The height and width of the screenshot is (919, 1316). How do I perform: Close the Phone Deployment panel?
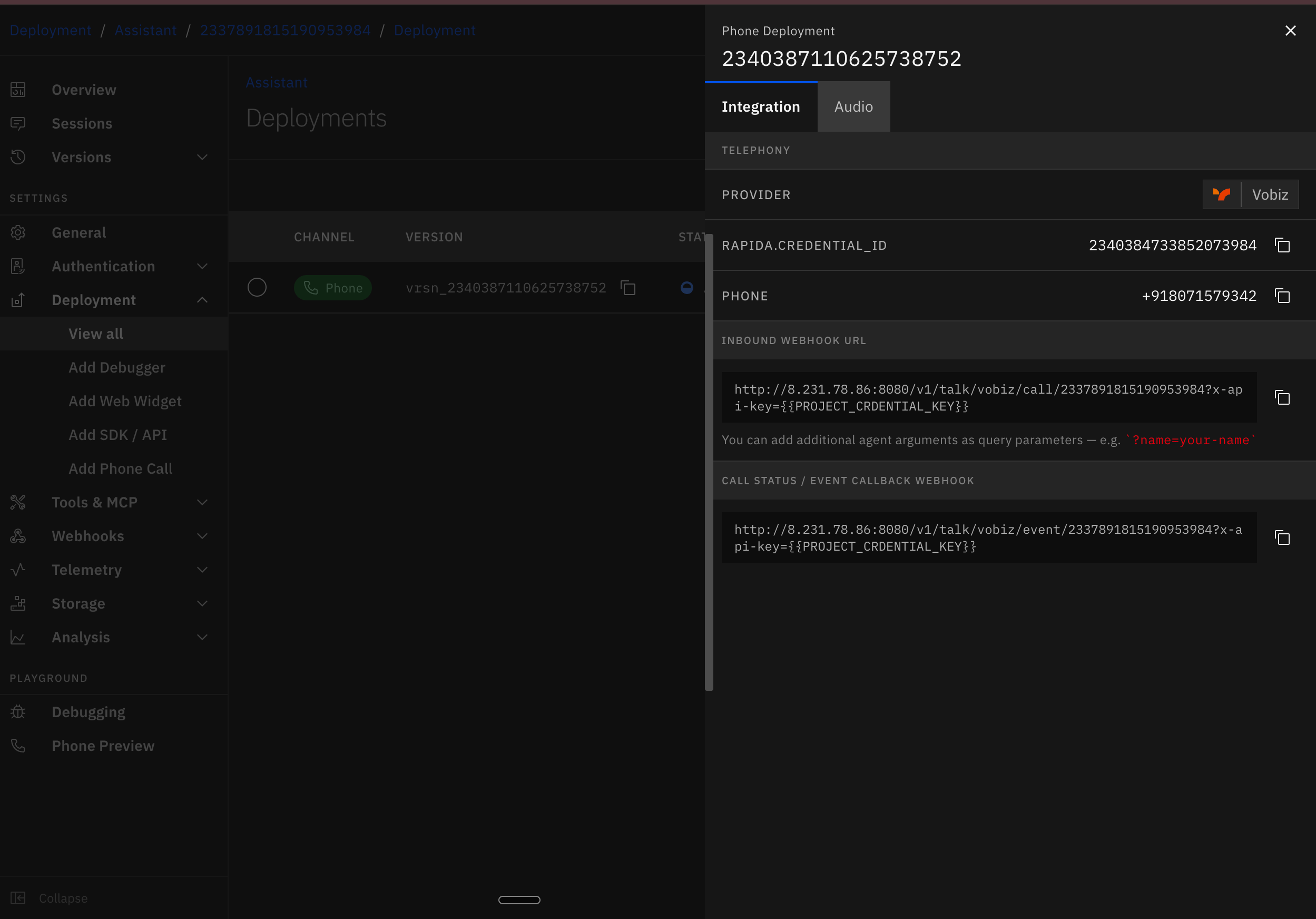tap(1290, 31)
